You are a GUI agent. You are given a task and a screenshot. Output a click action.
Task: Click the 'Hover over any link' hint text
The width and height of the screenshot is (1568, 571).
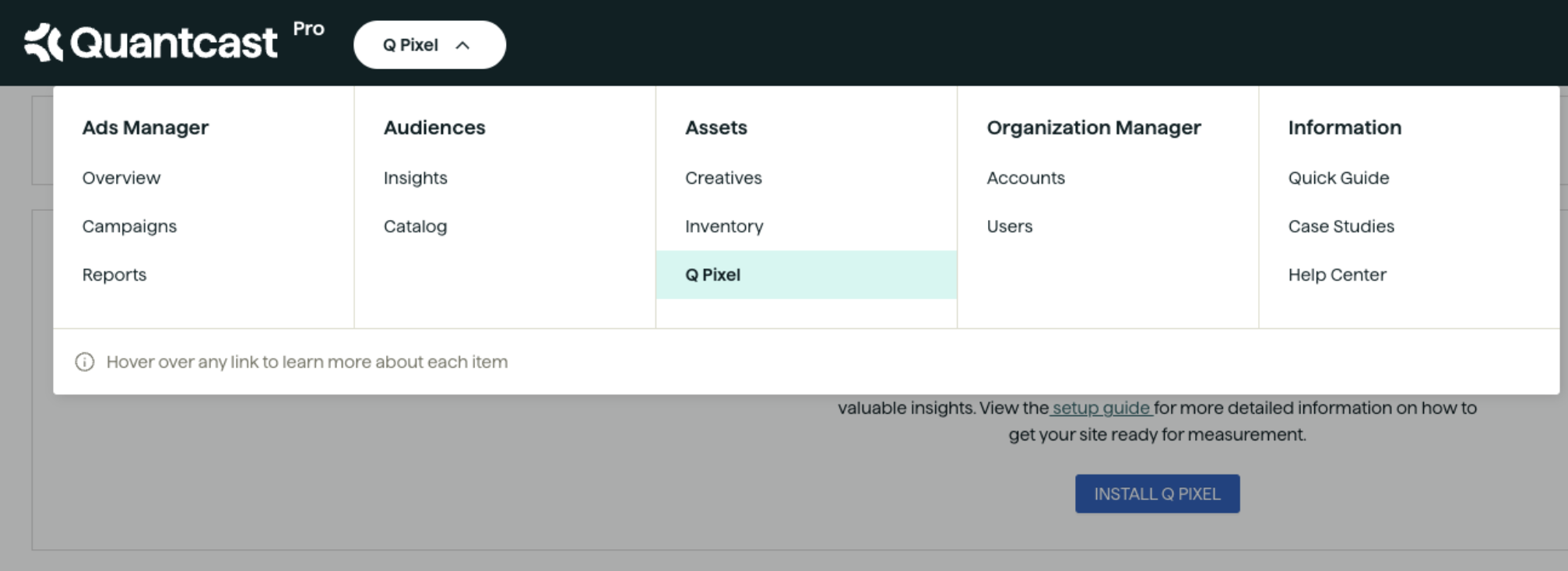(x=307, y=362)
